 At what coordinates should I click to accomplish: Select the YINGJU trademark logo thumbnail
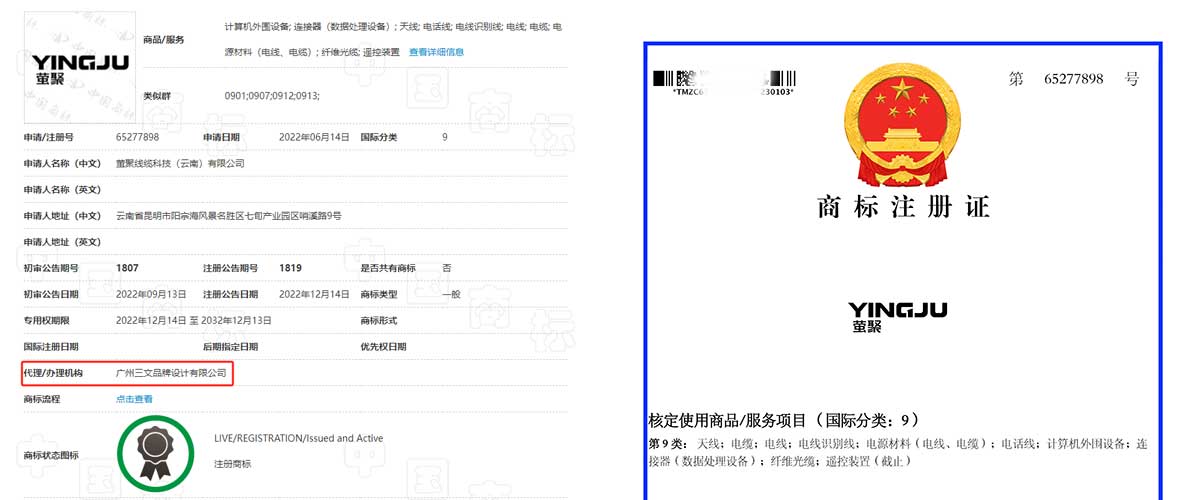coord(80,67)
